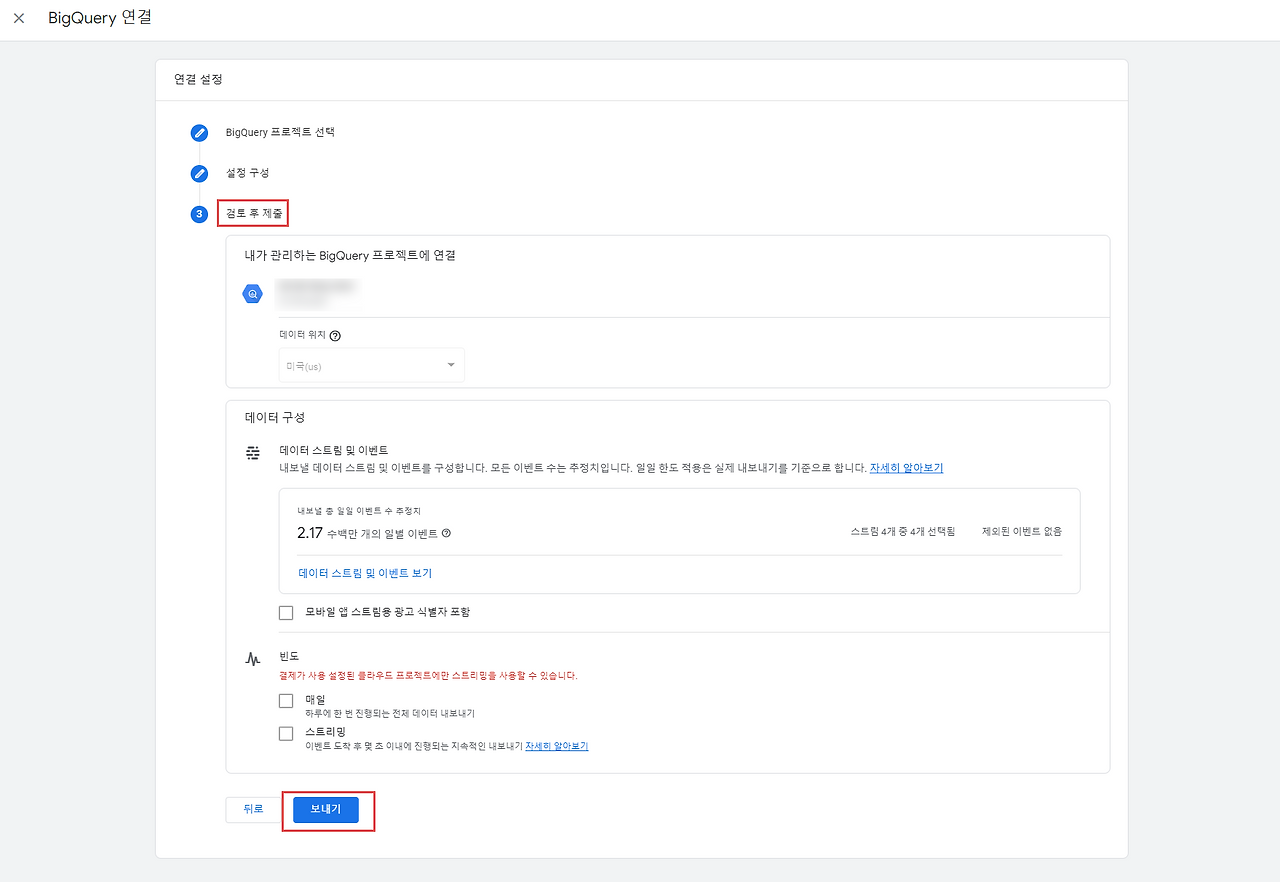Enable 모바일 앱 스트림용 광고 식별자 포함 checkbox
The width and height of the screenshot is (1280, 882).
tap(286, 612)
